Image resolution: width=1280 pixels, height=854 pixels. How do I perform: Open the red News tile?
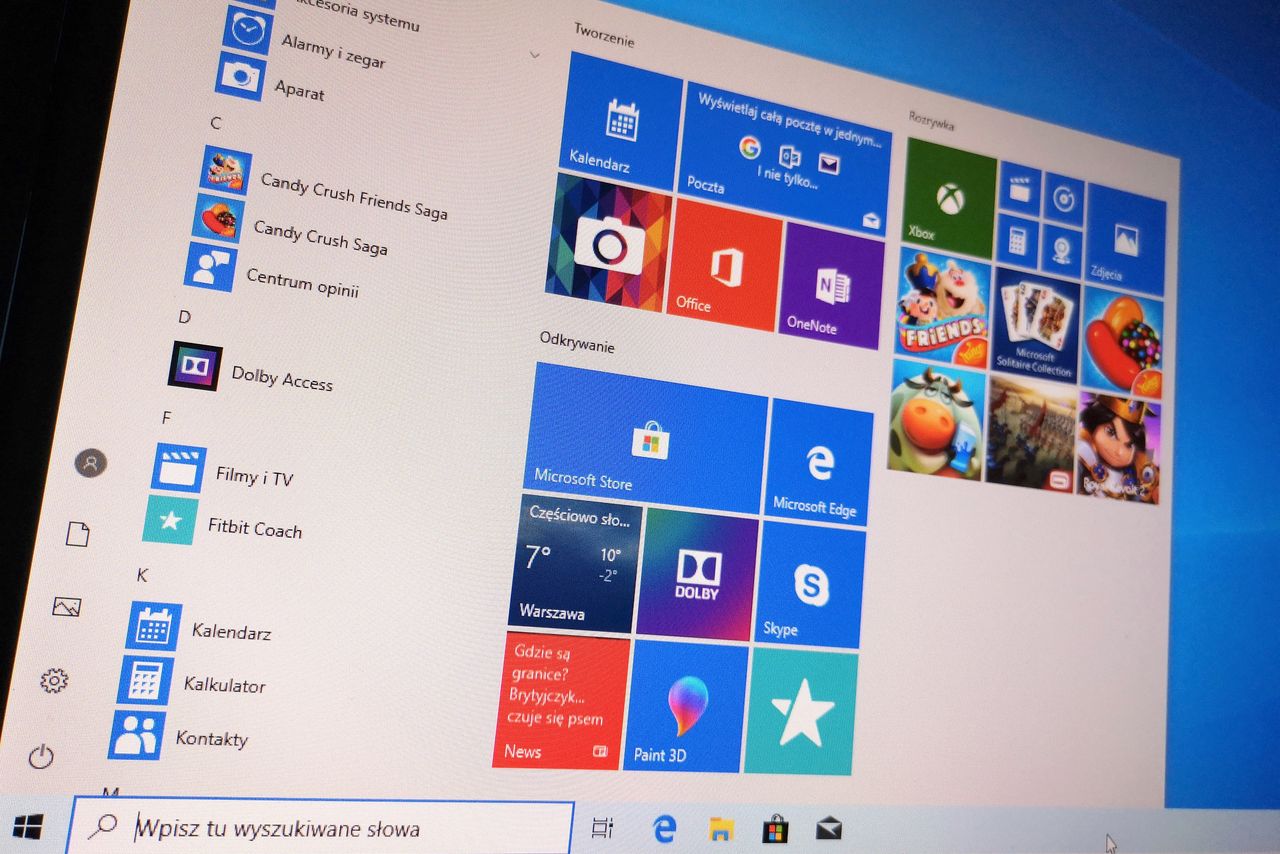559,700
